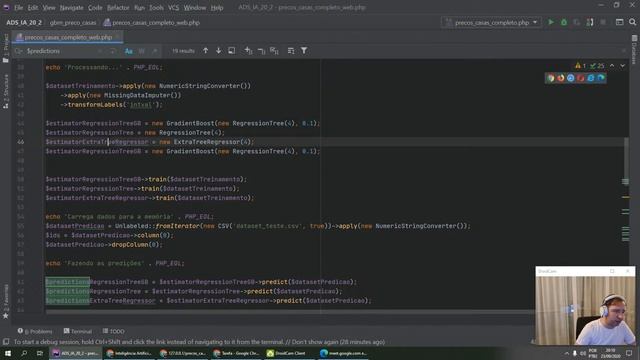Open the Problems tool window

coord(35,331)
